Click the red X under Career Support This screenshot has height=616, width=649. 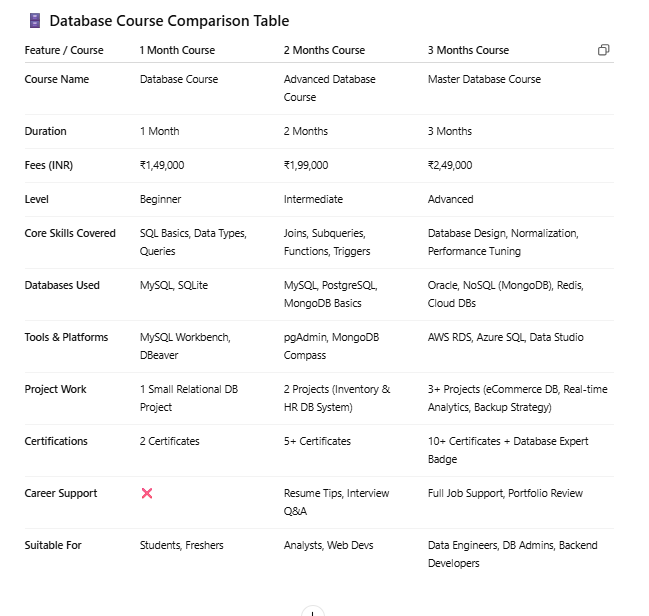(147, 493)
